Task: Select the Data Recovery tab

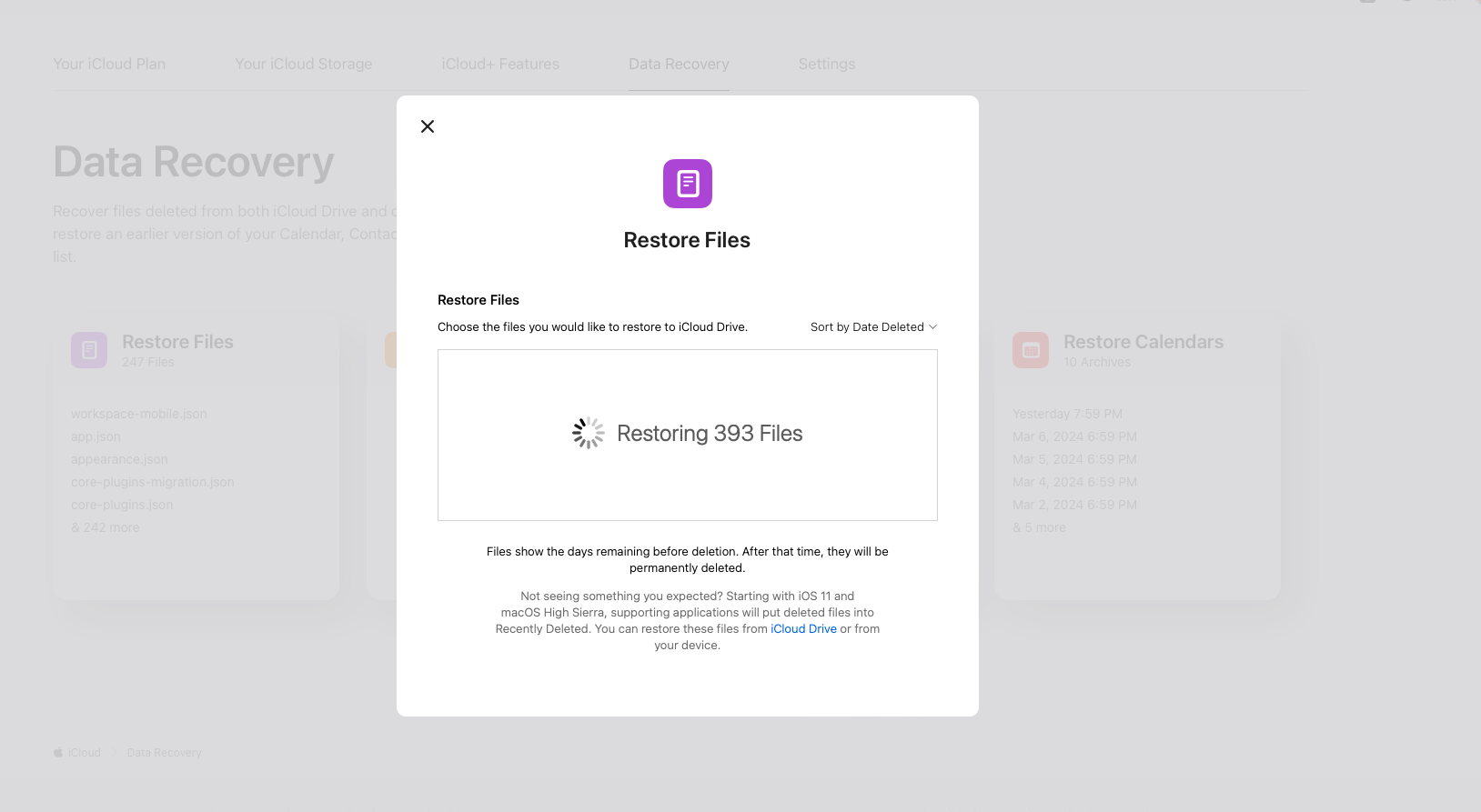Action: tap(679, 65)
